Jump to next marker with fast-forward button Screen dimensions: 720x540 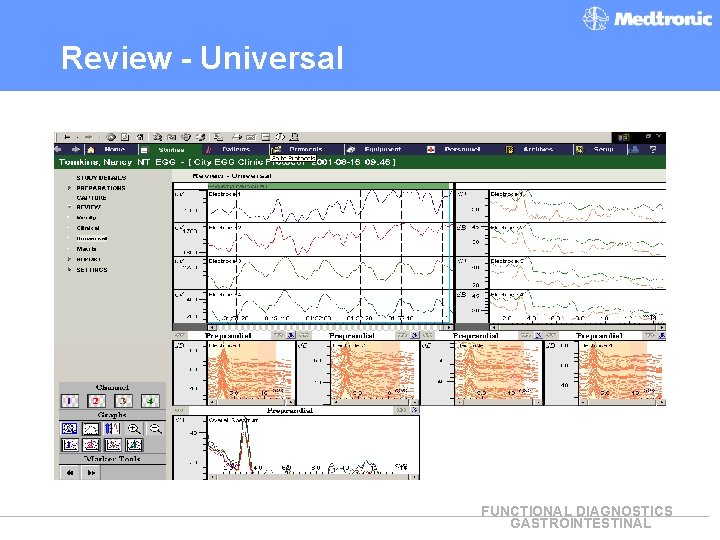point(91,472)
